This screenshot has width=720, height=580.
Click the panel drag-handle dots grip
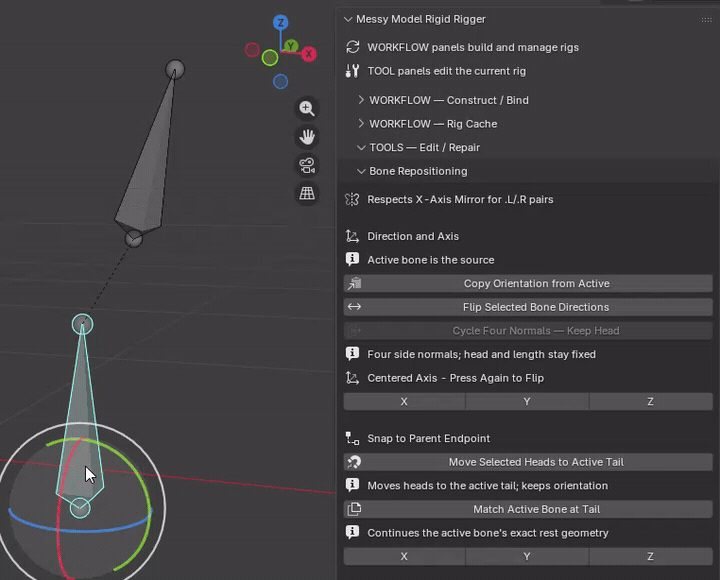707,20
